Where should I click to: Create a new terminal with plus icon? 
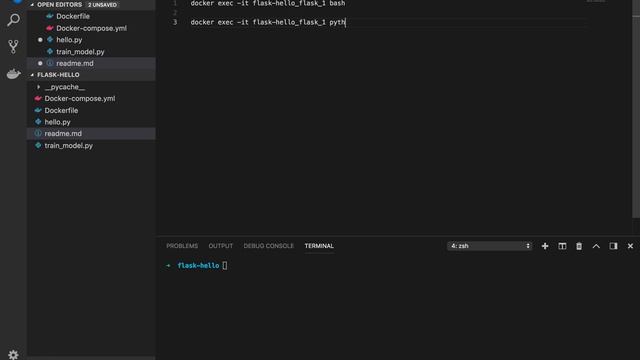(544, 246)
